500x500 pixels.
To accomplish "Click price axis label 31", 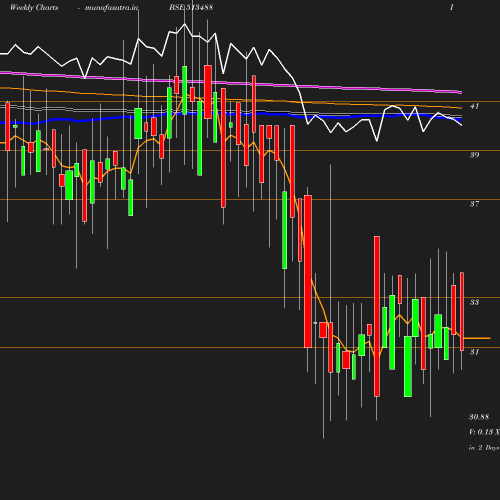I will click(474, 352).
